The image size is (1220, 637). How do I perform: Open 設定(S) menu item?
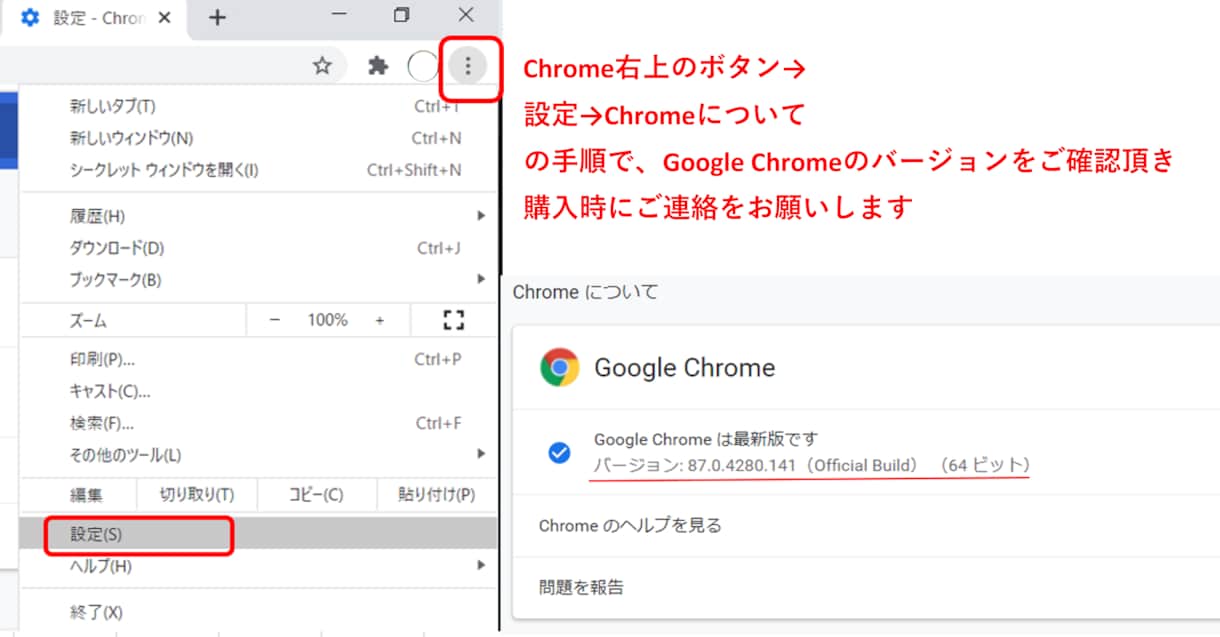(x=260, y=534)
